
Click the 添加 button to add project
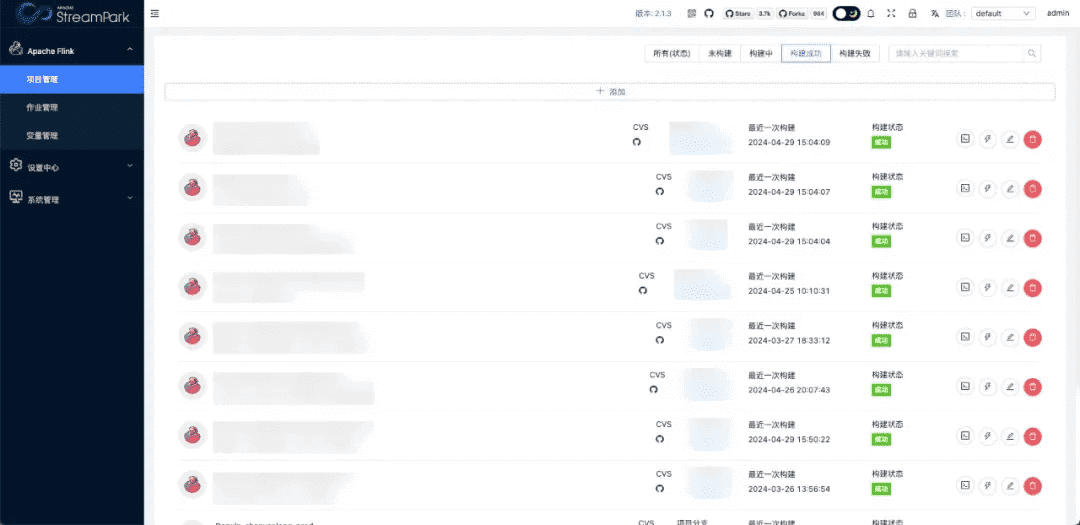(610, 91)
